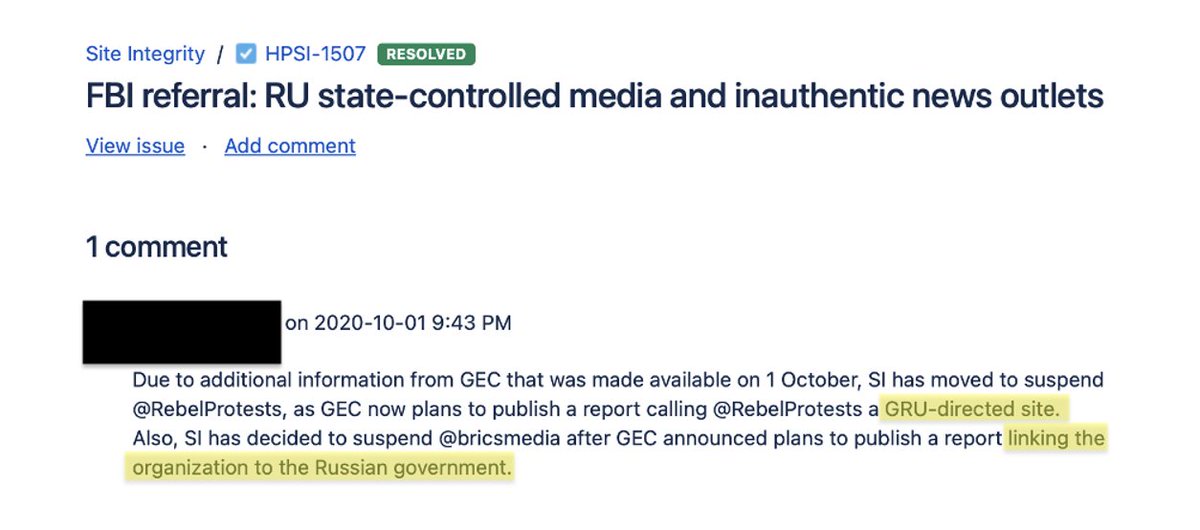Image resolution: width=1200 pixels, height=530 pixels.
Task: Click the FBI referral issue title
Action: 594,96
